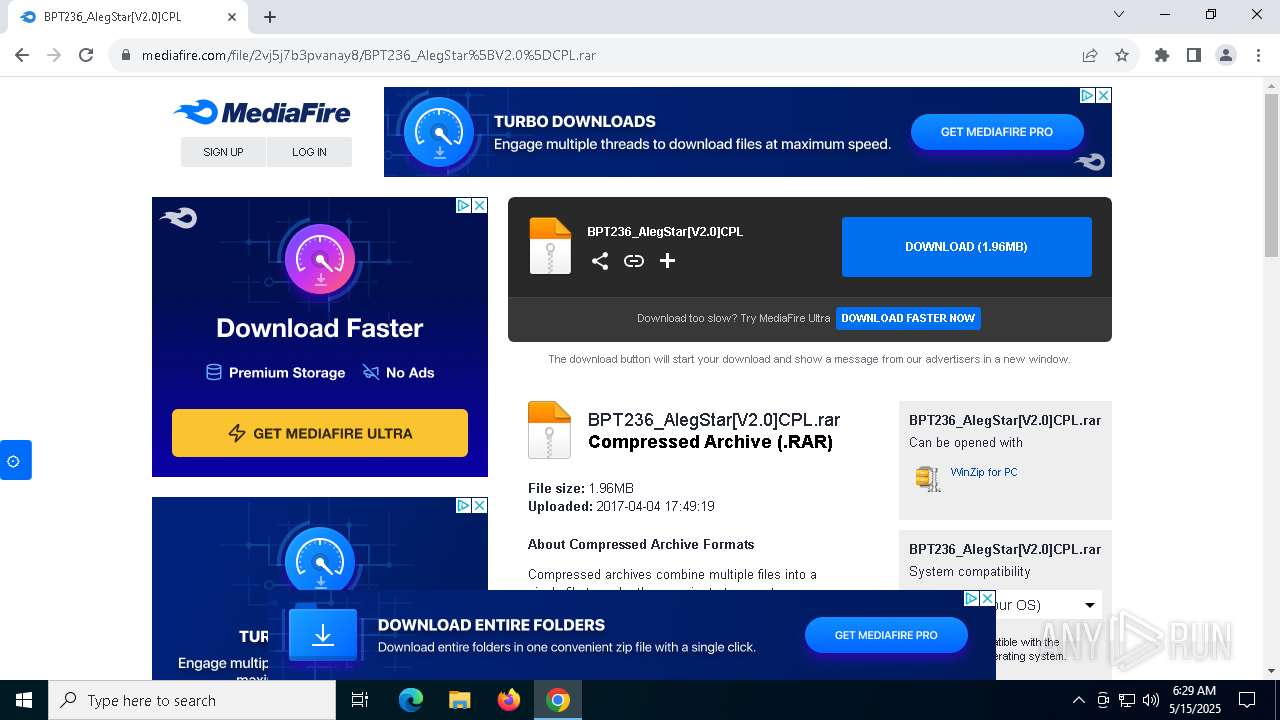This screenshot has height=720, width=1280.
Task: Click the taskbar clock showing 6:29 AM
Action: (x=1195, y=700)
